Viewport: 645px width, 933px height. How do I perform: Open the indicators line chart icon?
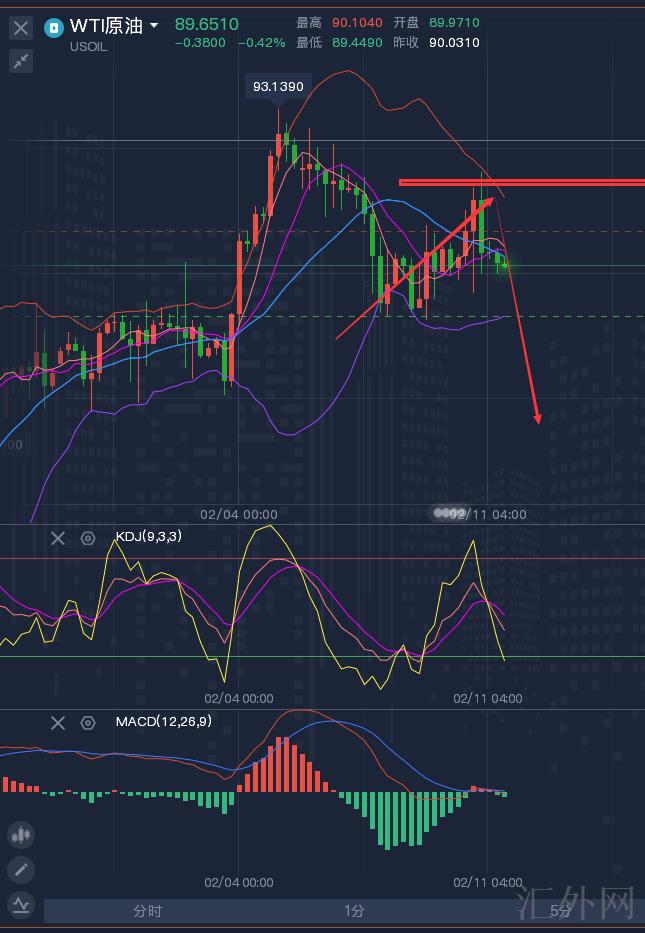coord(21,905)
